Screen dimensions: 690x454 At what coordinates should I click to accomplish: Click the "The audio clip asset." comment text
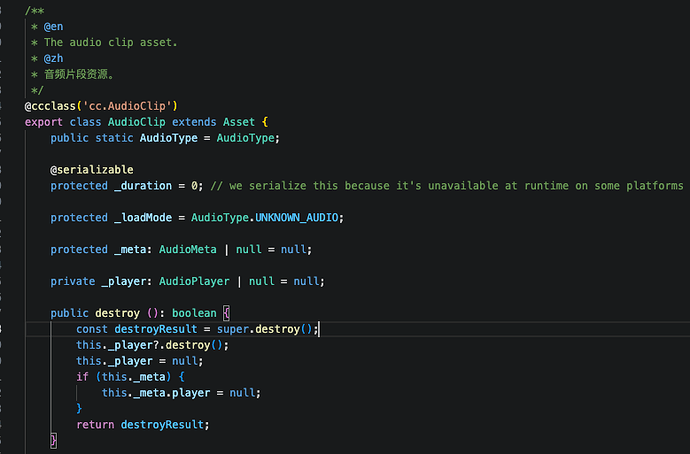click(108, 42)
